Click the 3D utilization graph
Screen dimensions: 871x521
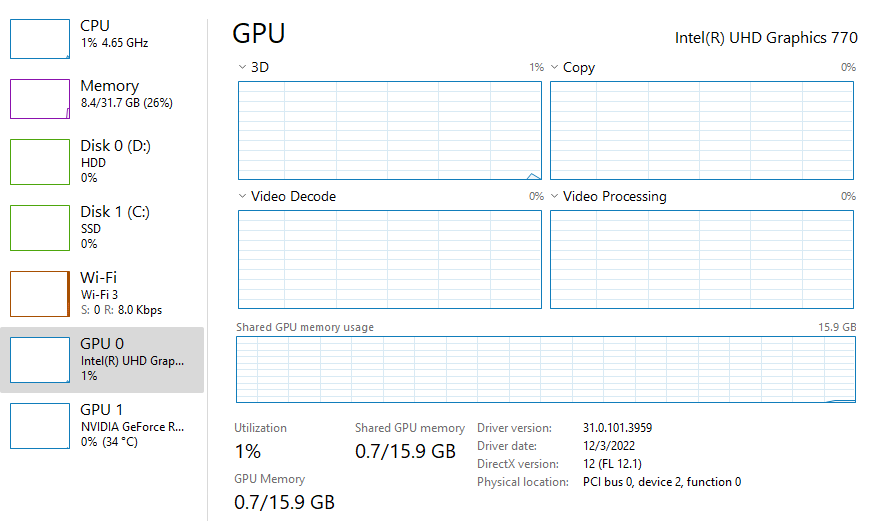(x=390, y=130)
